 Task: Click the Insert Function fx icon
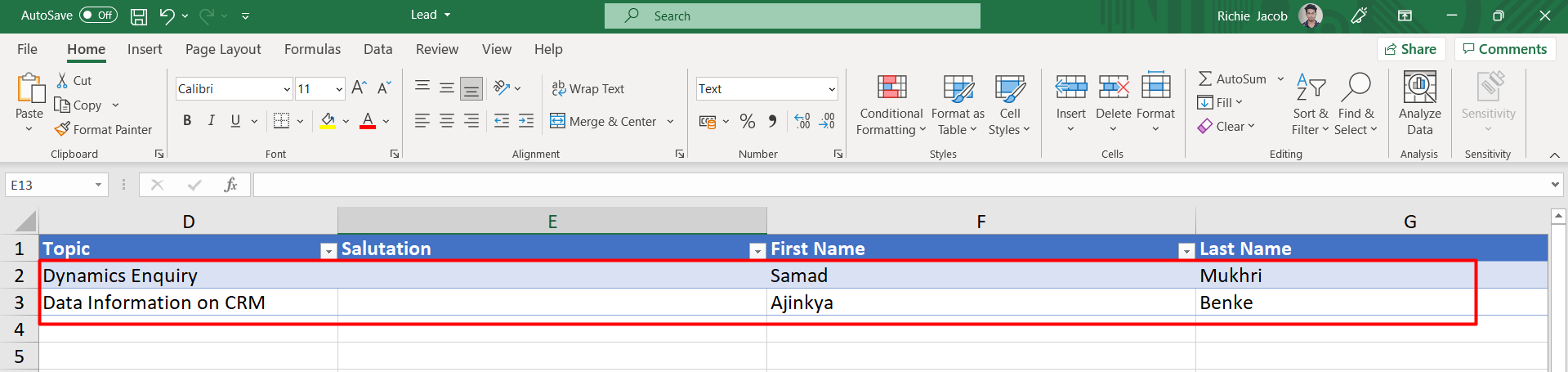click(x=230, y=185)
